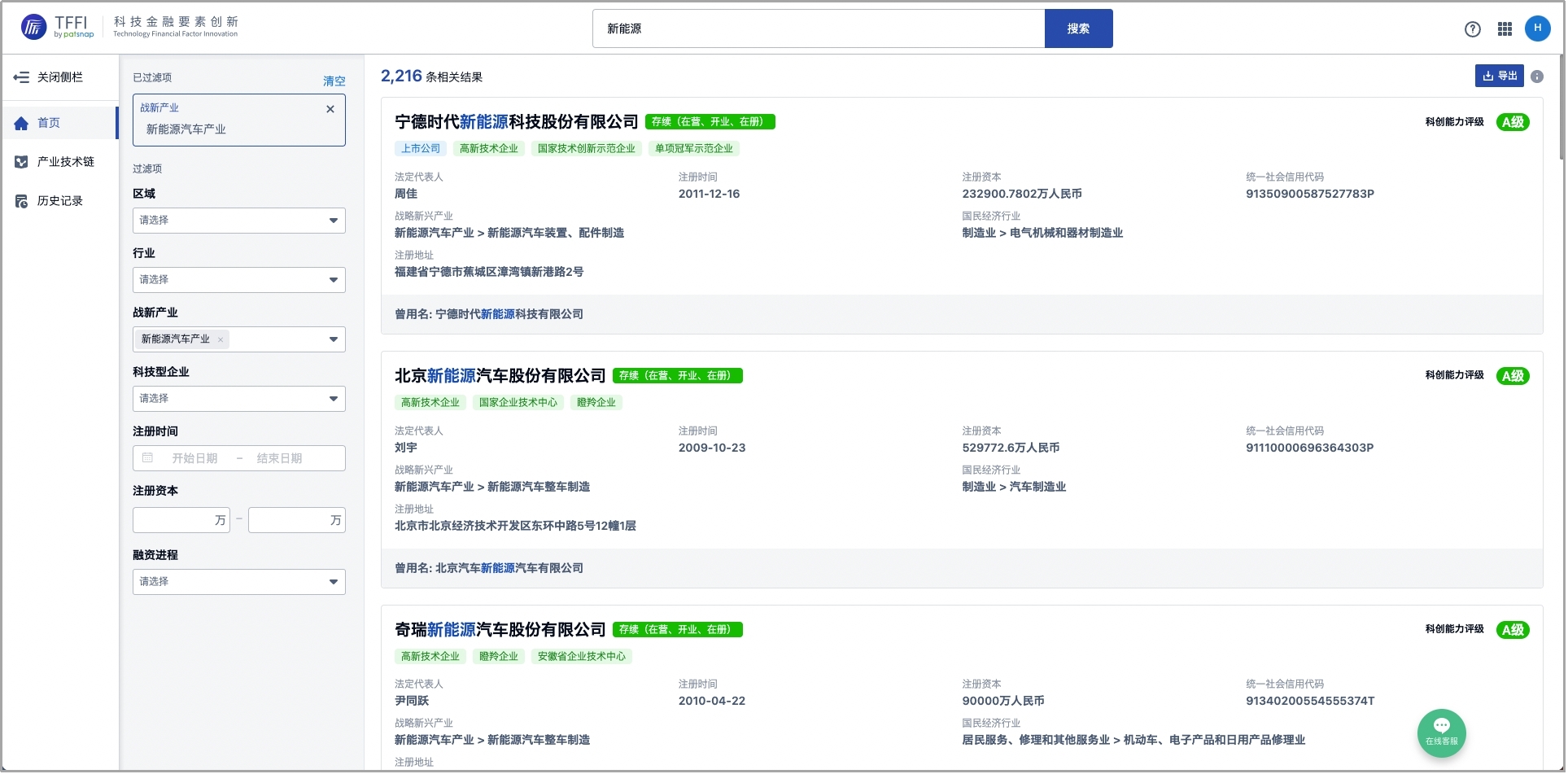Click credit code 91110000696364303P

1309,448
